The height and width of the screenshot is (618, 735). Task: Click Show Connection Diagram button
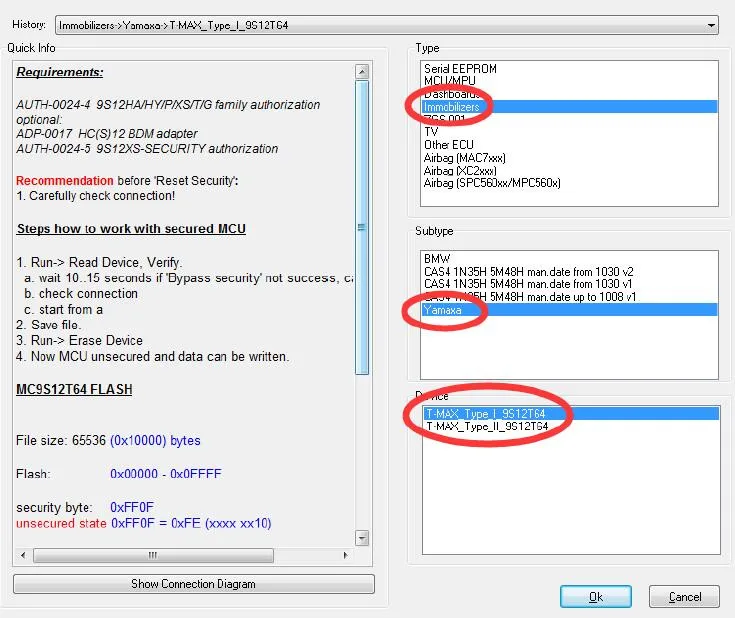[x=194, y=584]
